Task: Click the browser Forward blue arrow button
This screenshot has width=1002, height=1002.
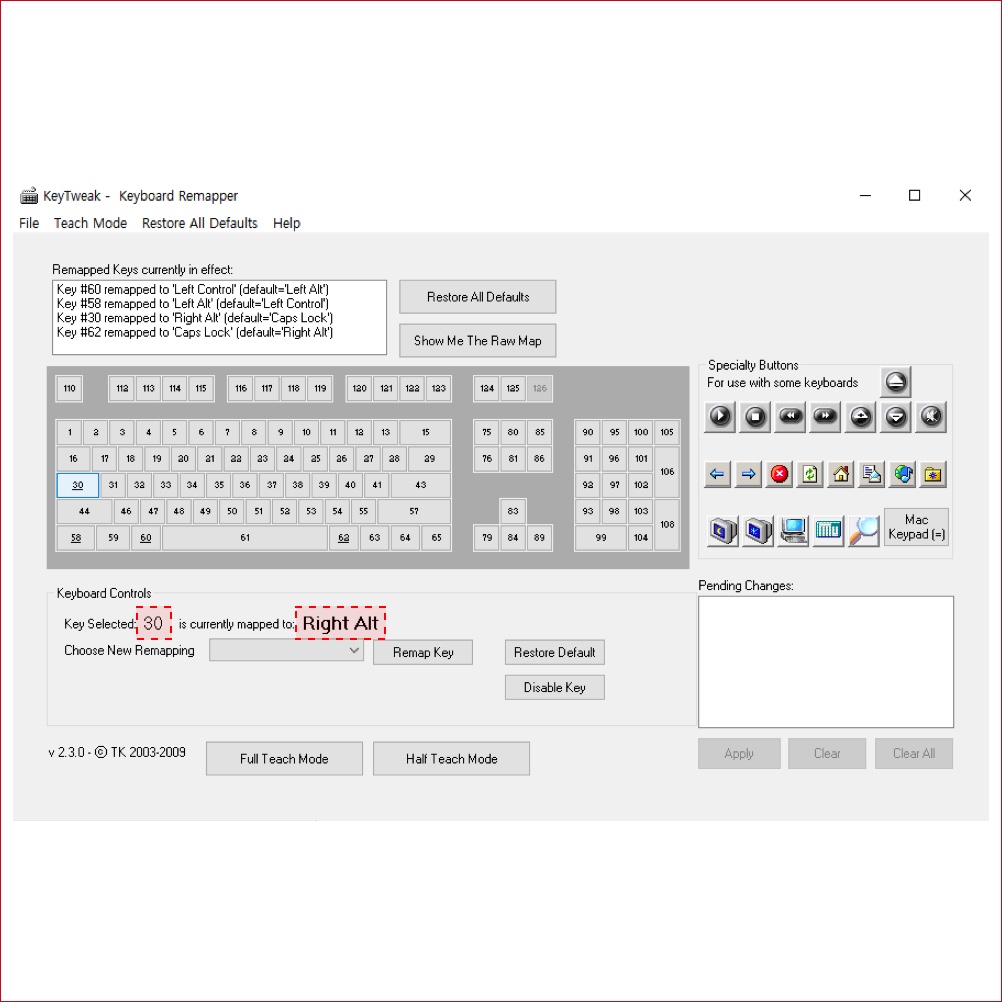Action: coord(748,474)
